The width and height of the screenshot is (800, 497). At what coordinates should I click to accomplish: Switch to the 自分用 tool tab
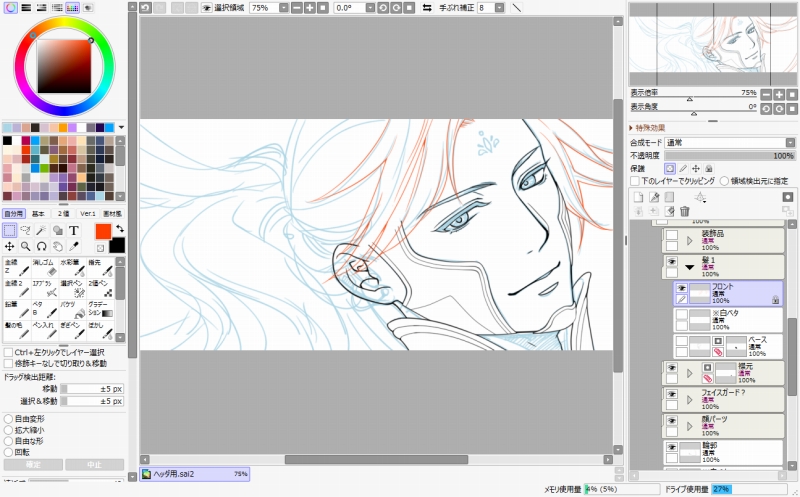(x=14, y=214)
